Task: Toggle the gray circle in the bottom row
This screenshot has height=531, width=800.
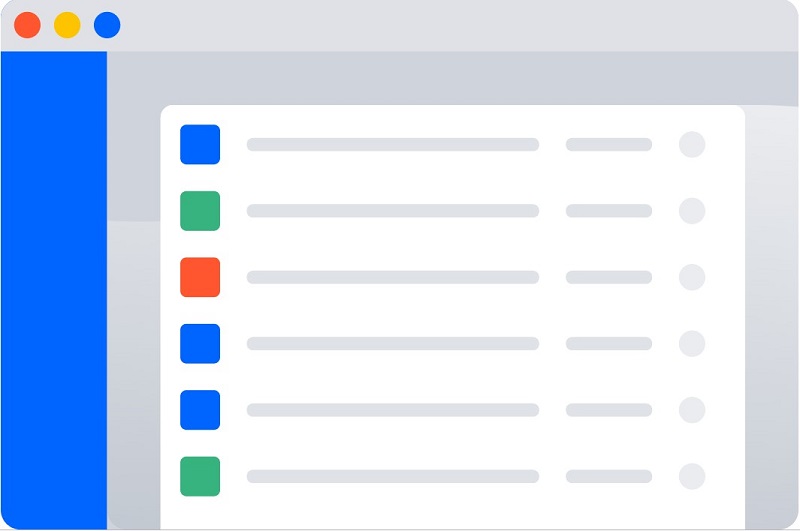Action: click(692, 476)
